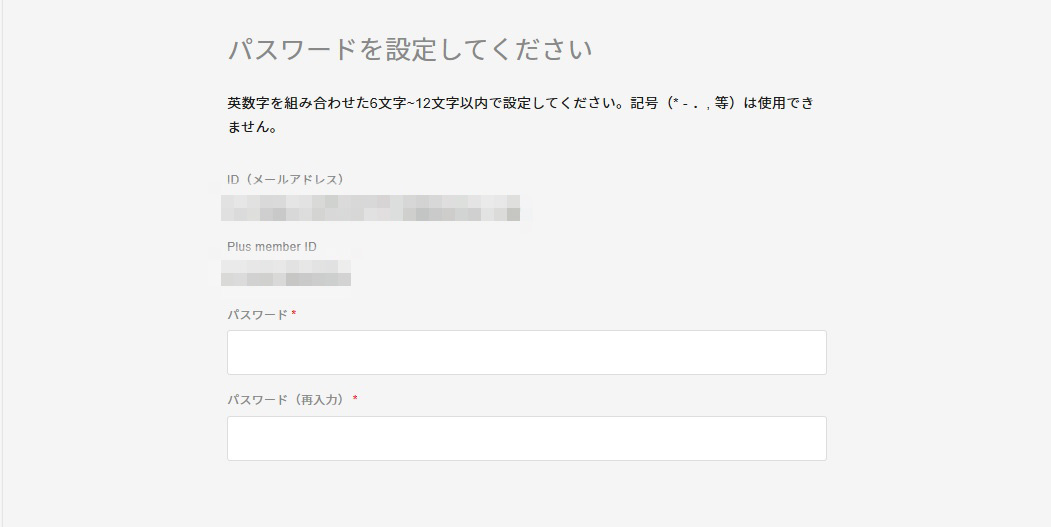Click the ID（メールアドレス） label
Screen dimensions: 1051x527
click(x=285, y=179)
